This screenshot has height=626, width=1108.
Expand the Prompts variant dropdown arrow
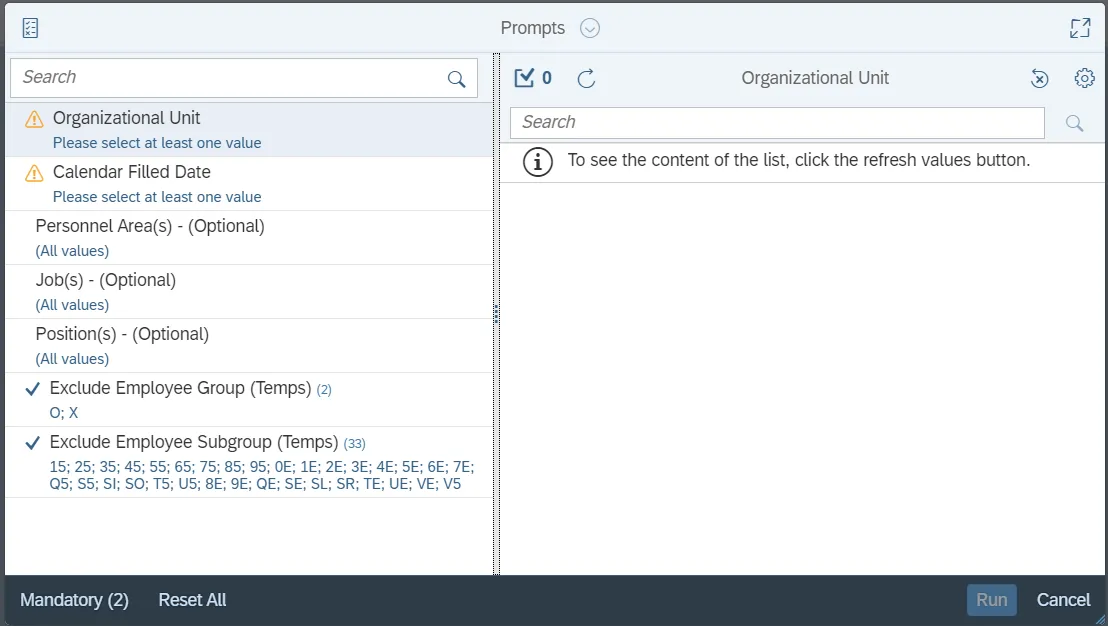(x=590, y=28)
